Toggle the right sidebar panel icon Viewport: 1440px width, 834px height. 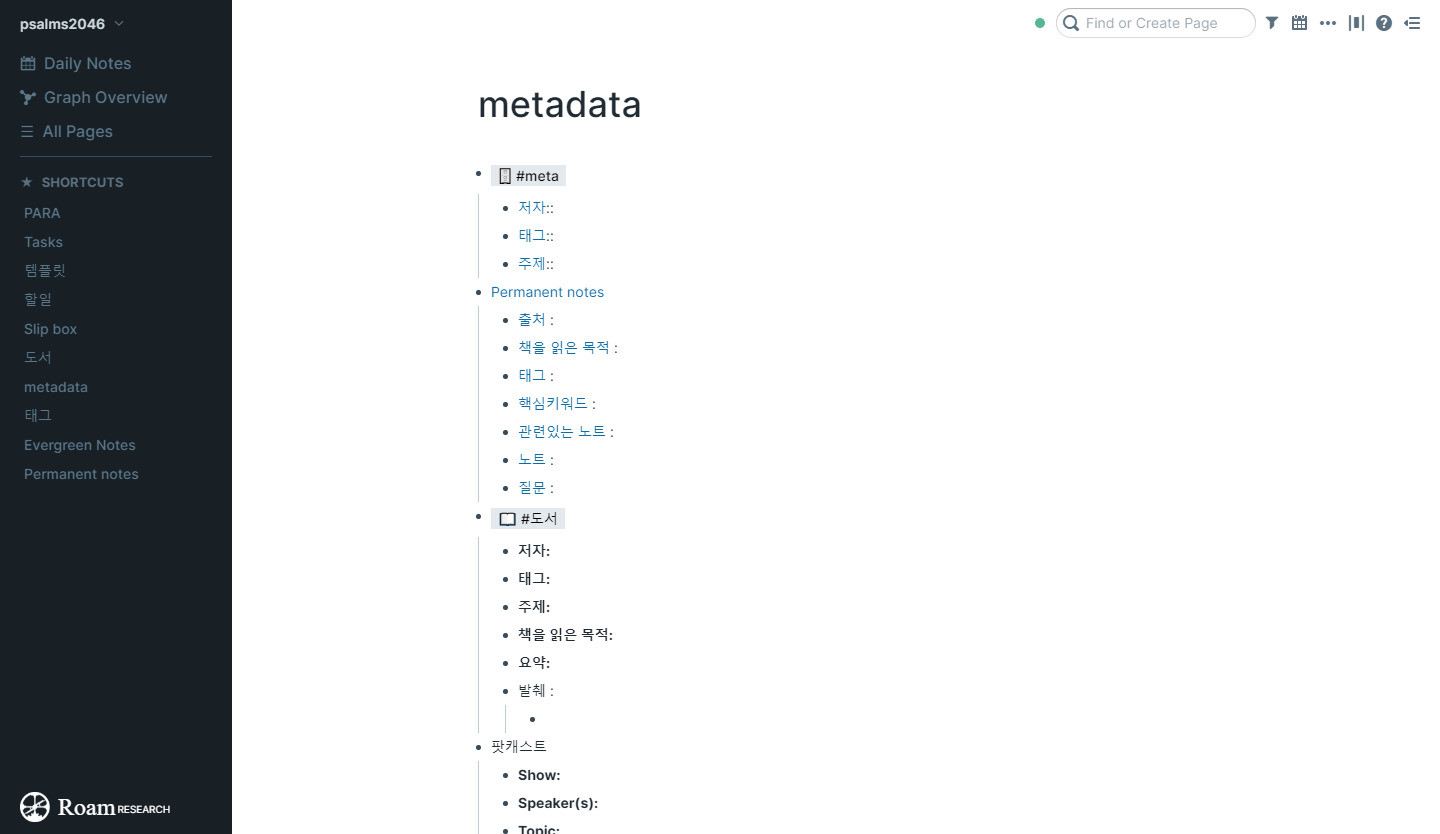coord(1411,23)
